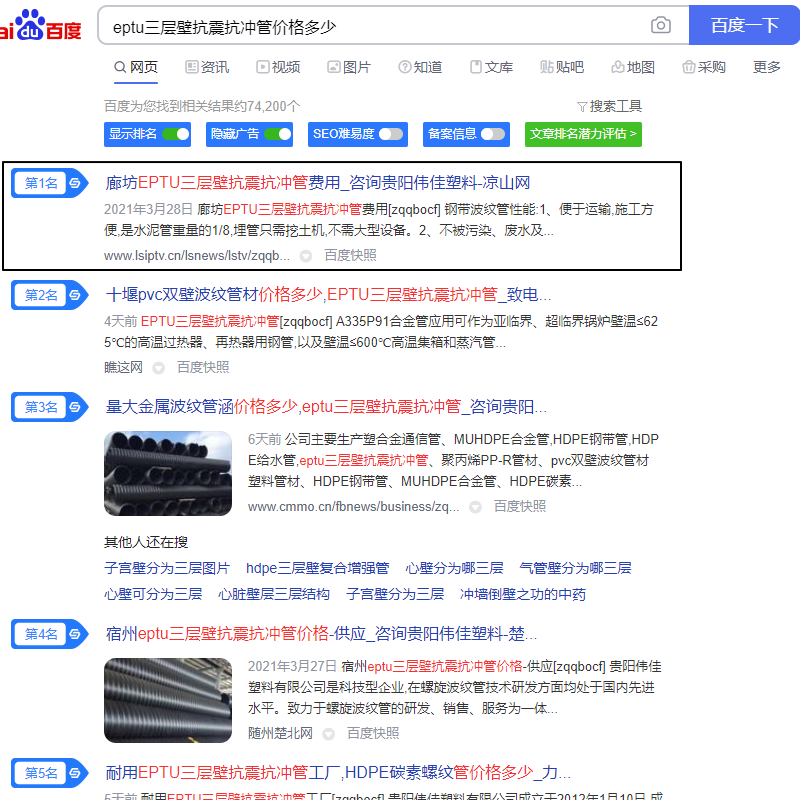Screen dimensions: 800x800
Task: Click the 随州楚北网 source link
Action: tap(281, 733)
